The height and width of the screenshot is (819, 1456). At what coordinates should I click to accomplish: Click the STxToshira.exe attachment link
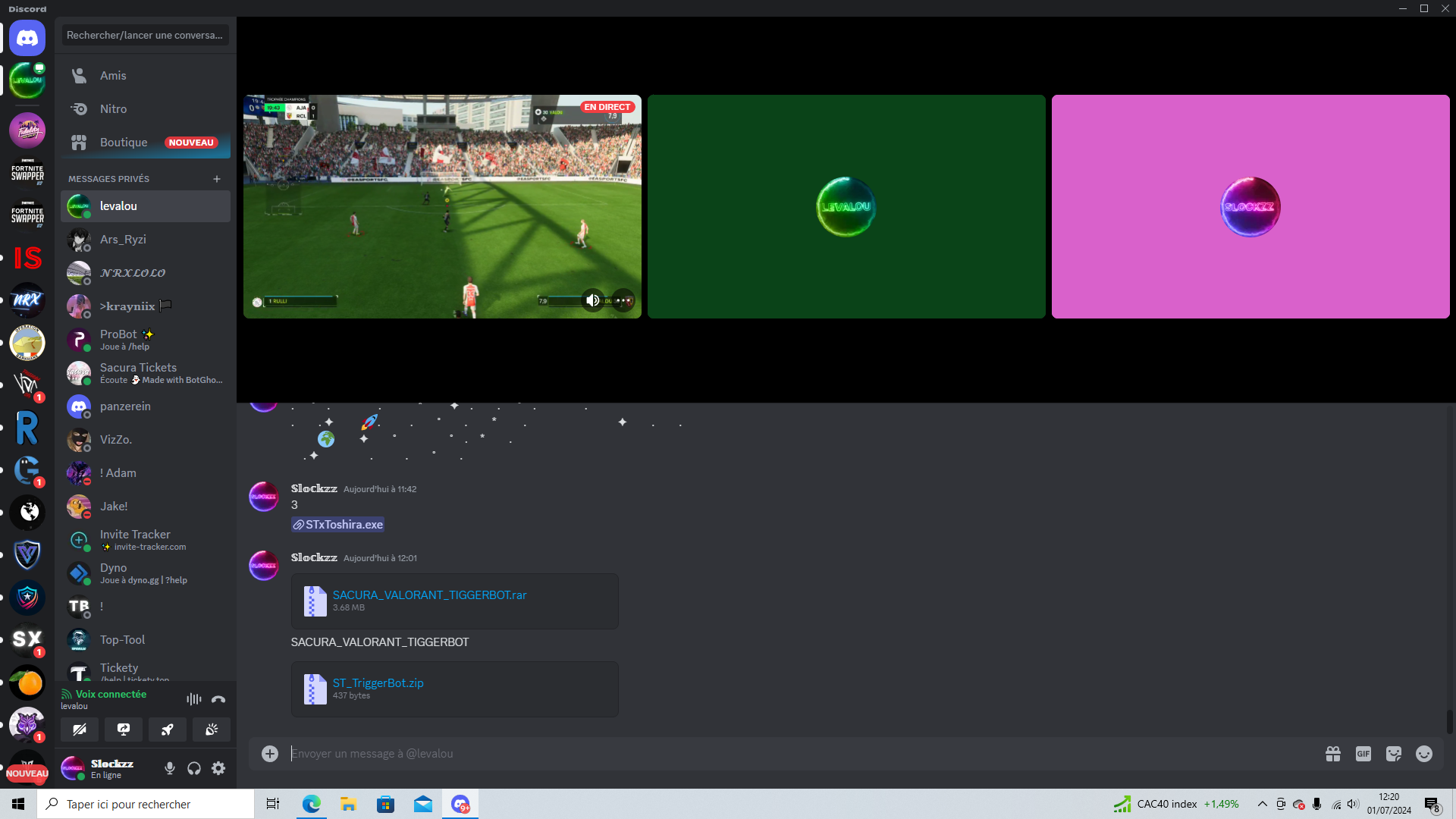[x=338, y=525]
